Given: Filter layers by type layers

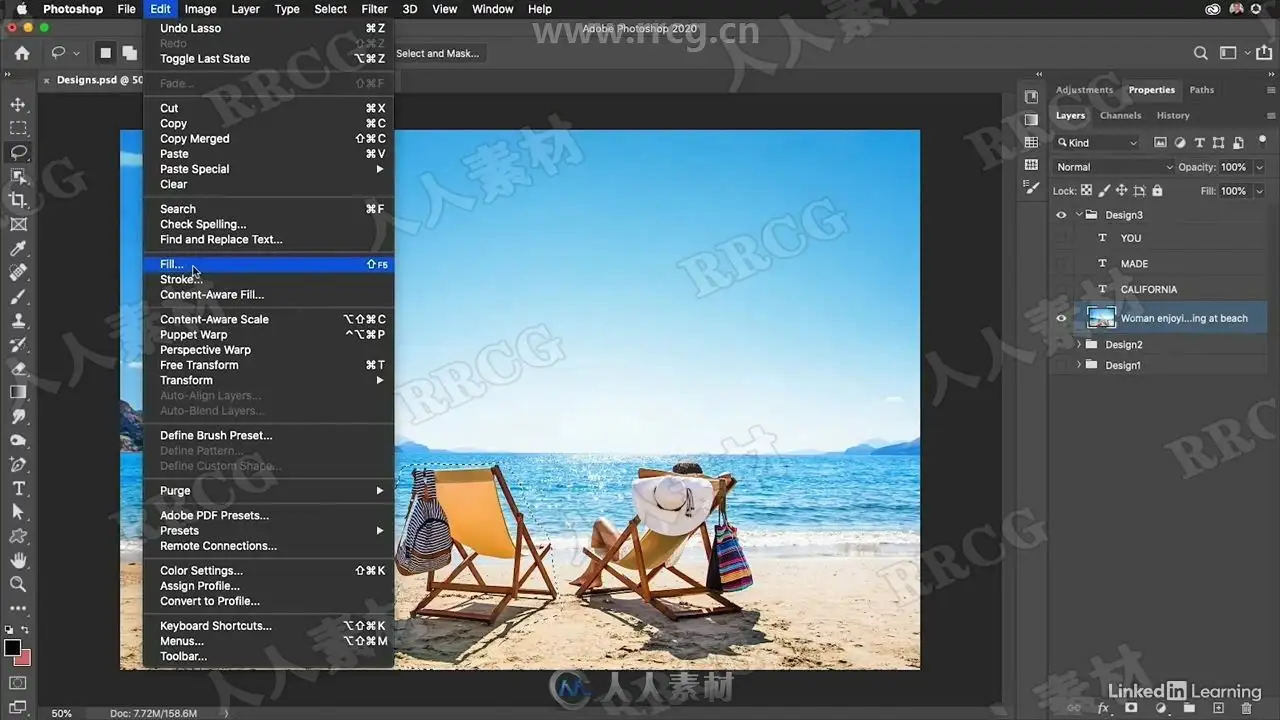Looking at the screenshot, I should 1200,143.
